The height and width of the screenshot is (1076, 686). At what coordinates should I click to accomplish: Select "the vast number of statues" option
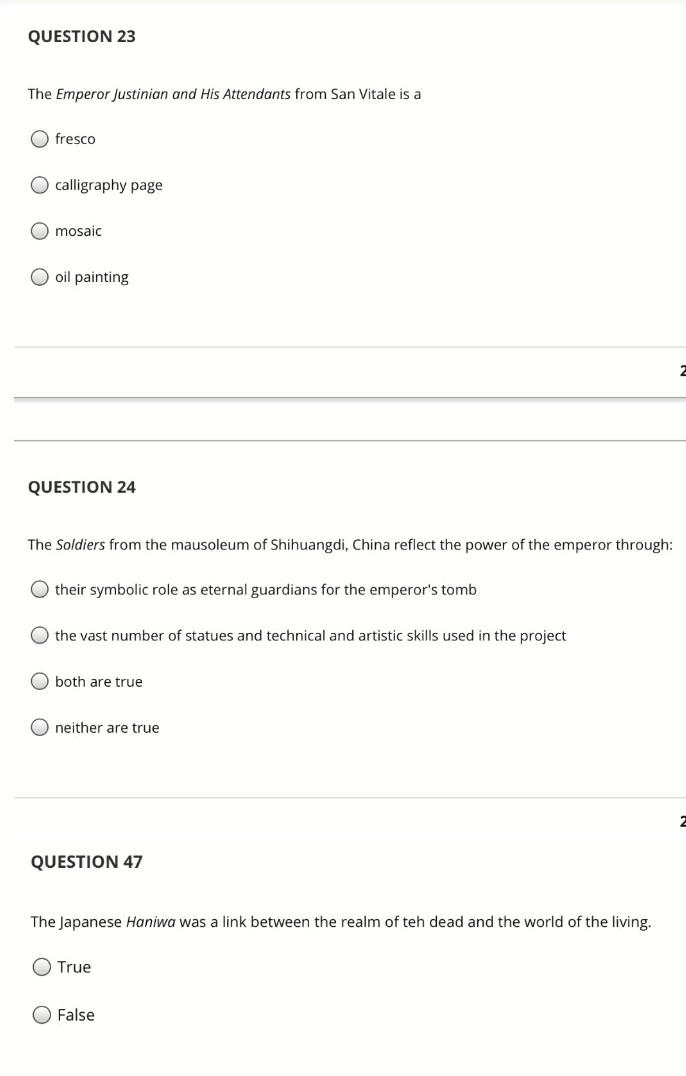(40, 635)
